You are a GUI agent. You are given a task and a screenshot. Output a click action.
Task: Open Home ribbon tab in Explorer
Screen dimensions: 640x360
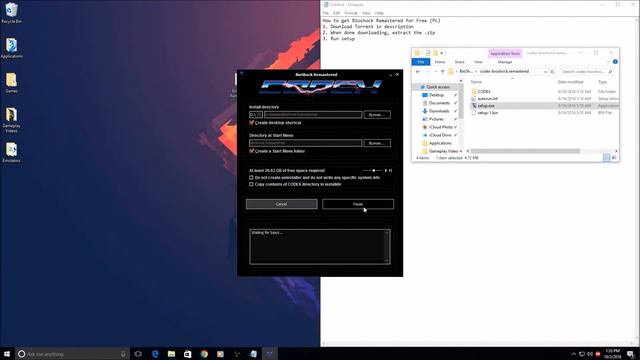440,62
